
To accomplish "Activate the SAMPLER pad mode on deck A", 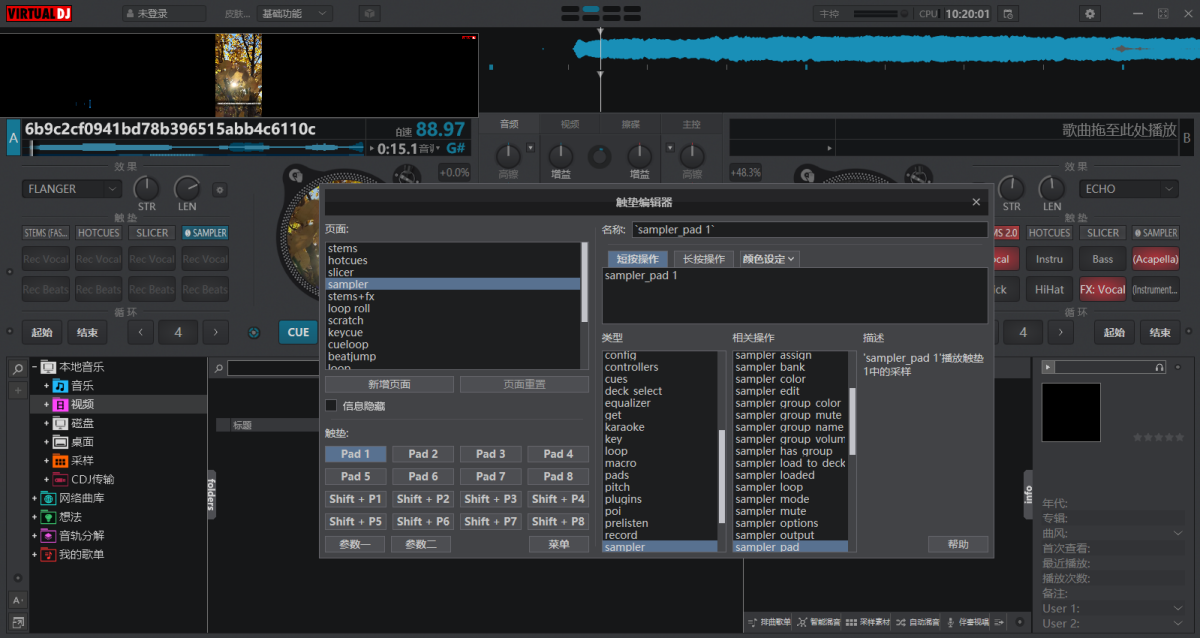I will coord(204,232).
